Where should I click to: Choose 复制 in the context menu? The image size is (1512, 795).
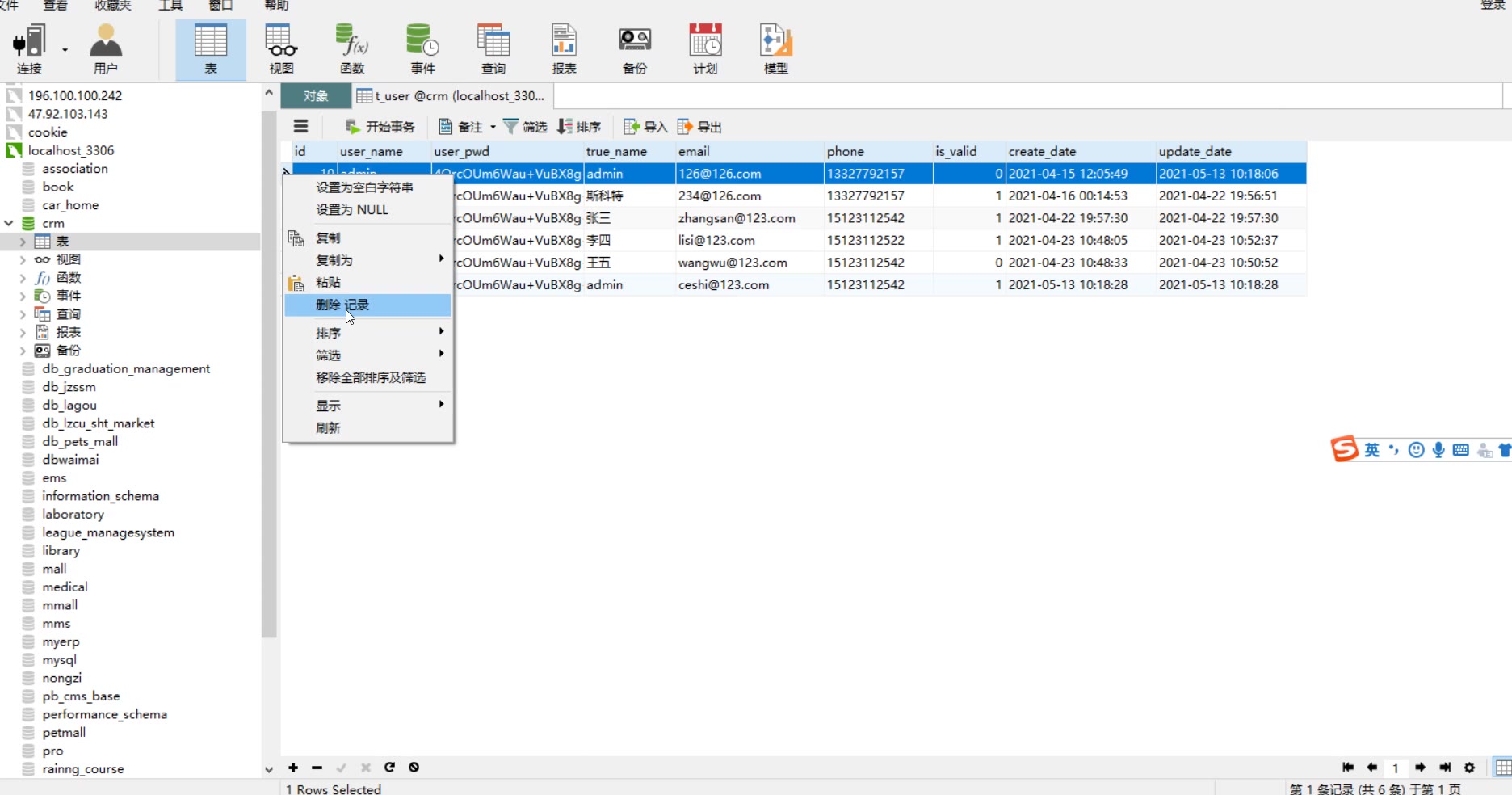[367, 238]
